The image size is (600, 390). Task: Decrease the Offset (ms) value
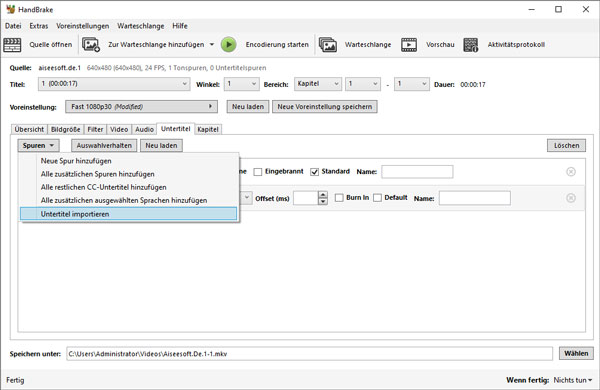tap(323, 201)
